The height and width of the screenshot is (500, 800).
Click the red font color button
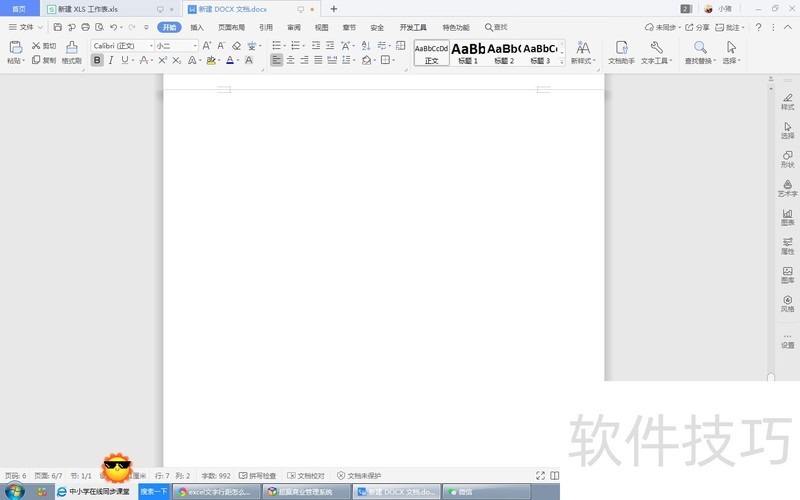230,60
